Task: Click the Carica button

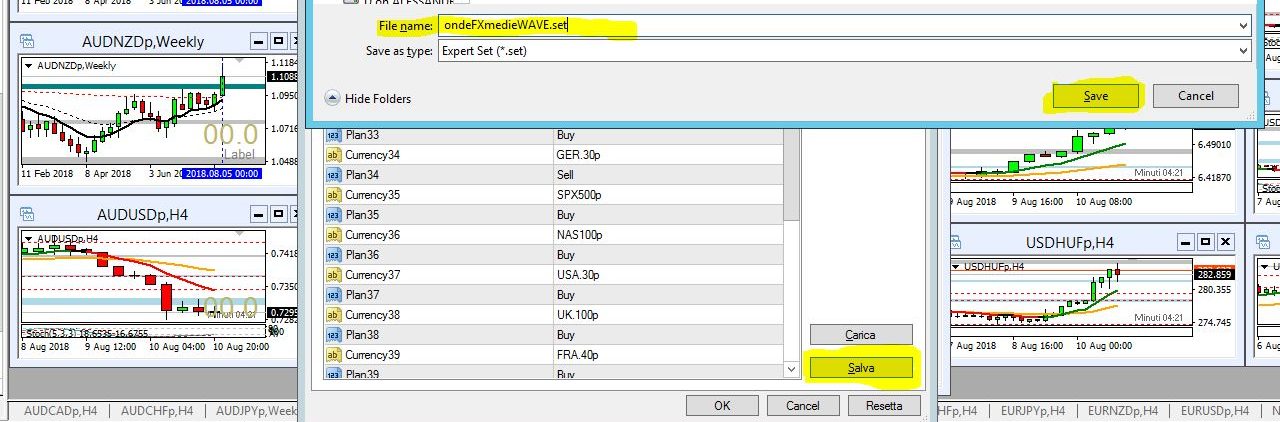Action: [x=861, y=335]
